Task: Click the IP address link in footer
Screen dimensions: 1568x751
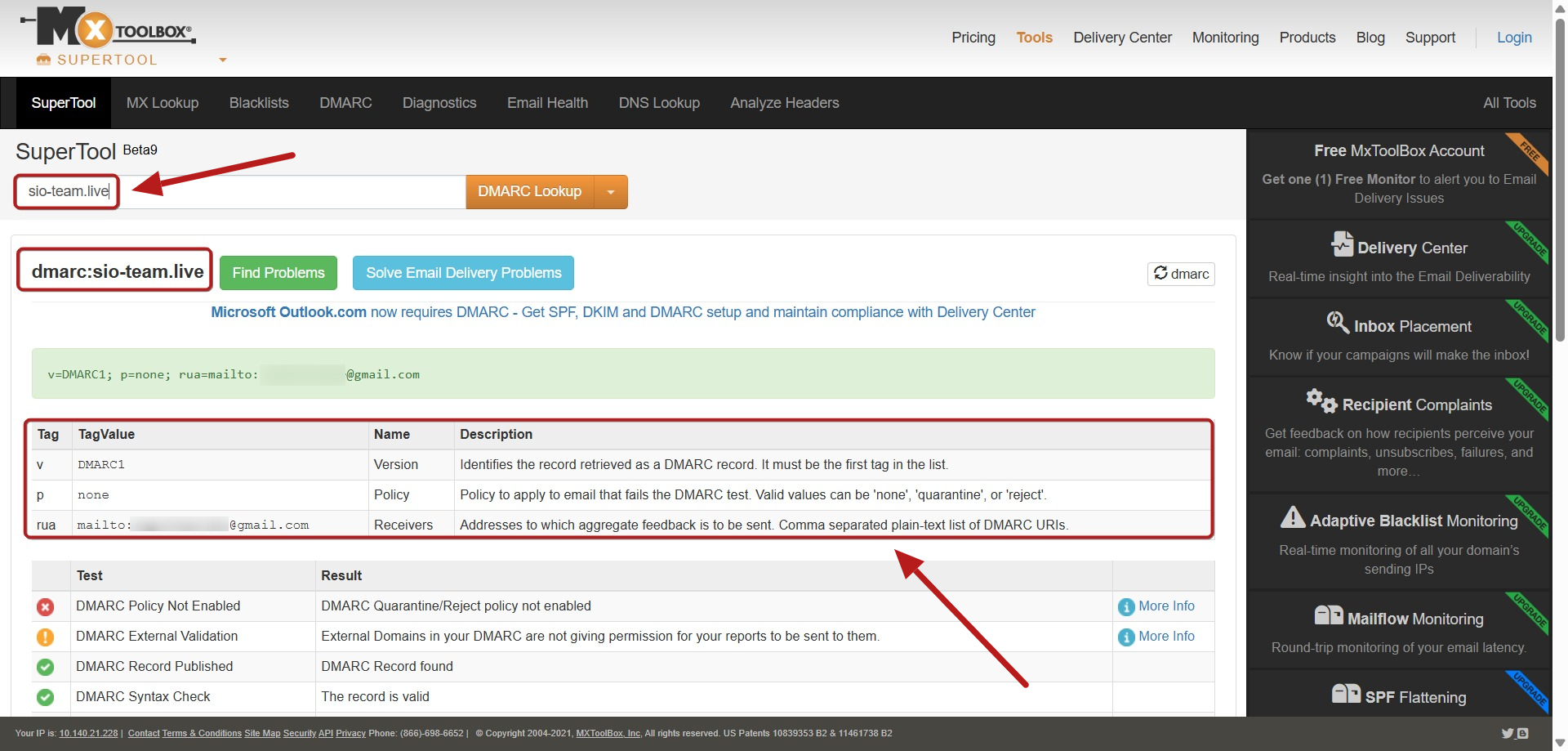Action: pos(88,734)
